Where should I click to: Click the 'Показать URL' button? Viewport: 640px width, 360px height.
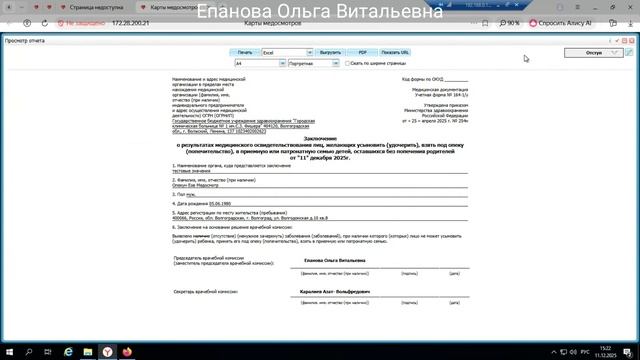pos(395,53)
